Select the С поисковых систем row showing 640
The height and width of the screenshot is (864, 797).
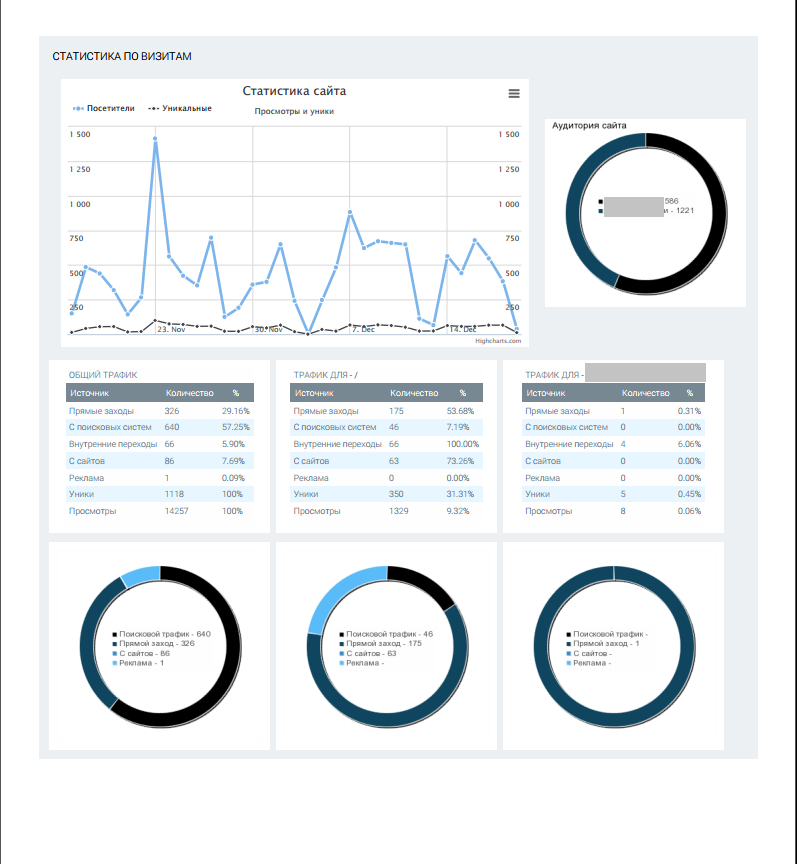pos(160,427)
